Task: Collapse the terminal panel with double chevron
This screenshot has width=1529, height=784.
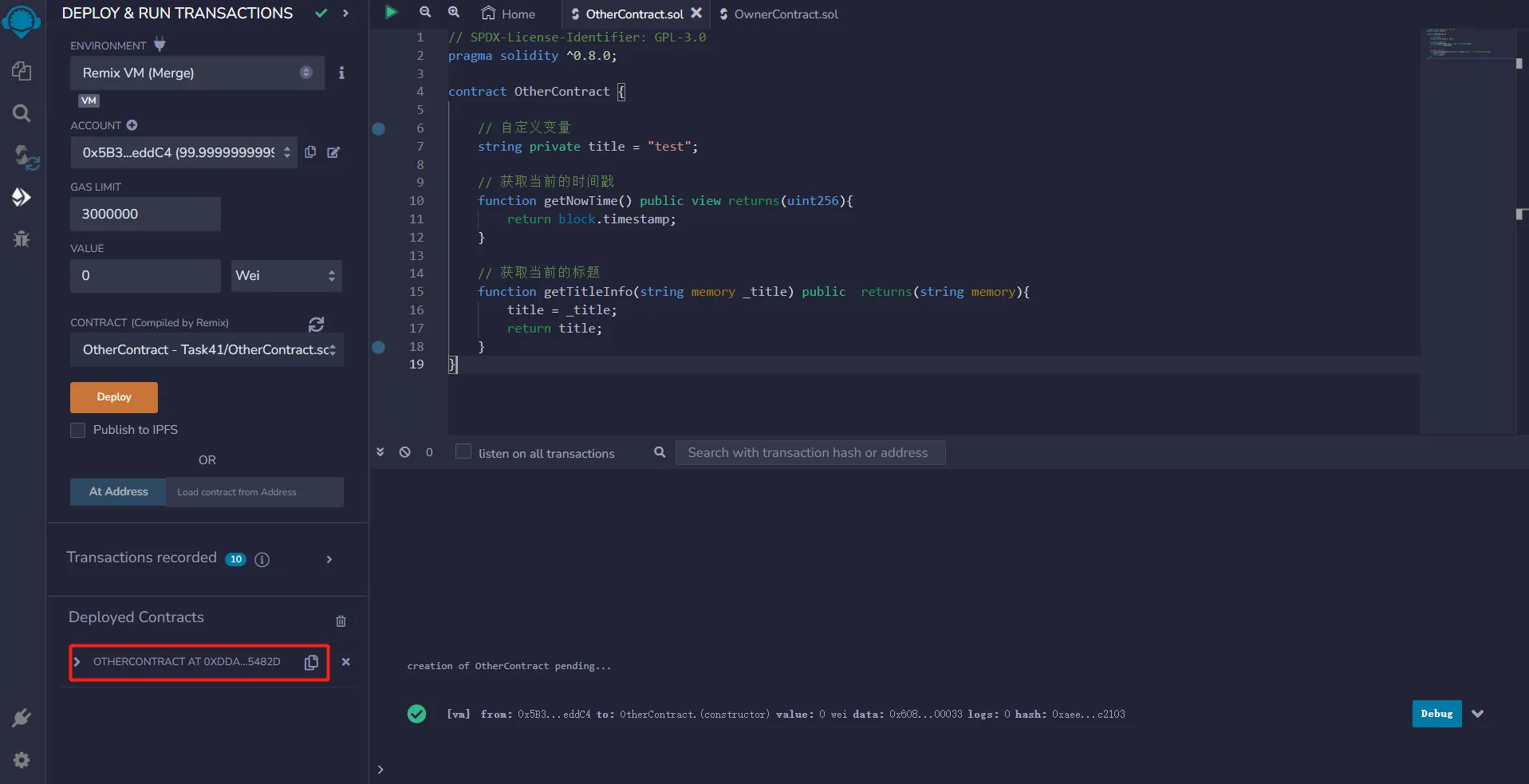Action: (380, 452)
